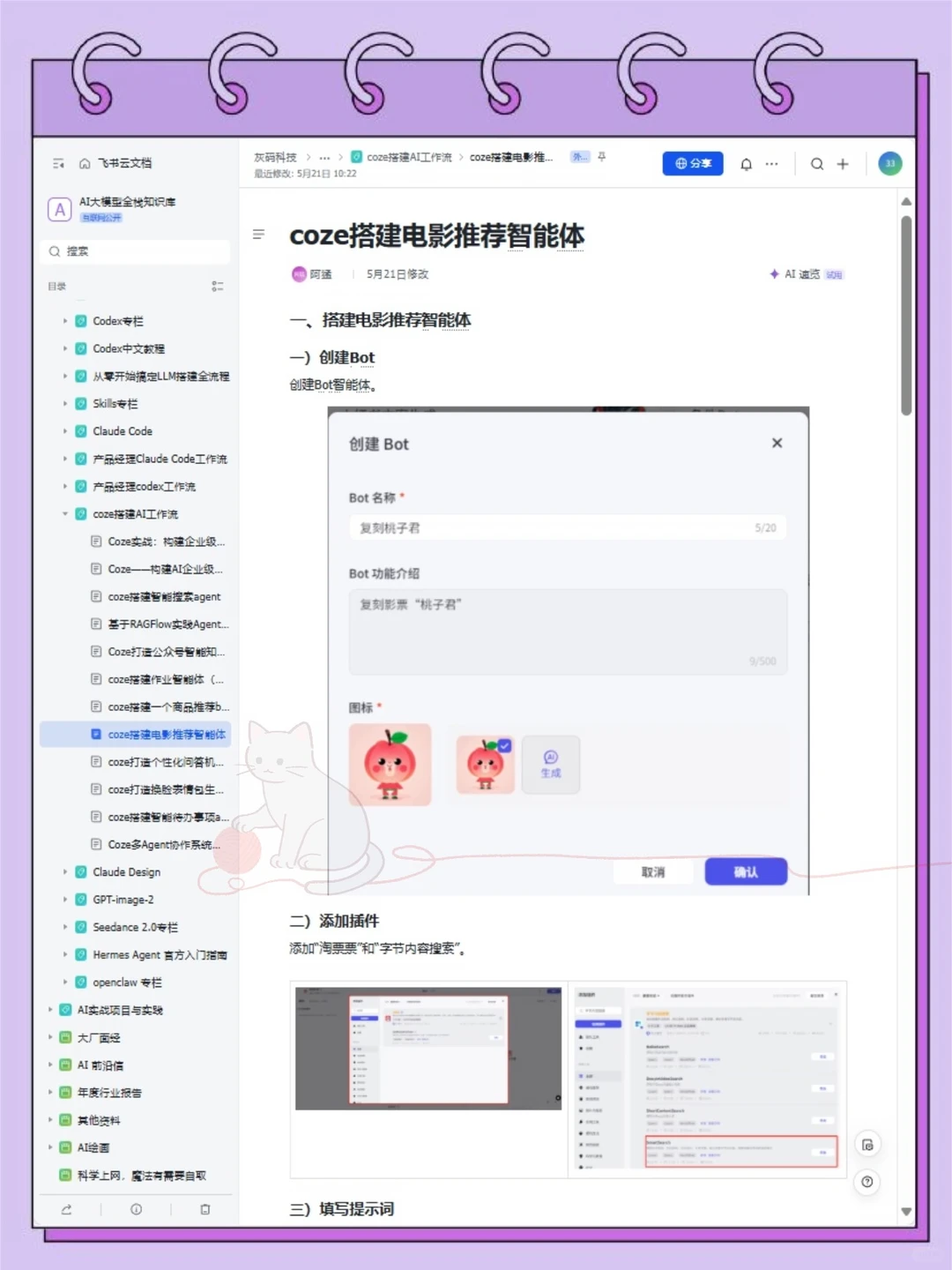Click the AI 生成 icon button
The height and width of the screenshot is (1270, 952).
(550, 765)
